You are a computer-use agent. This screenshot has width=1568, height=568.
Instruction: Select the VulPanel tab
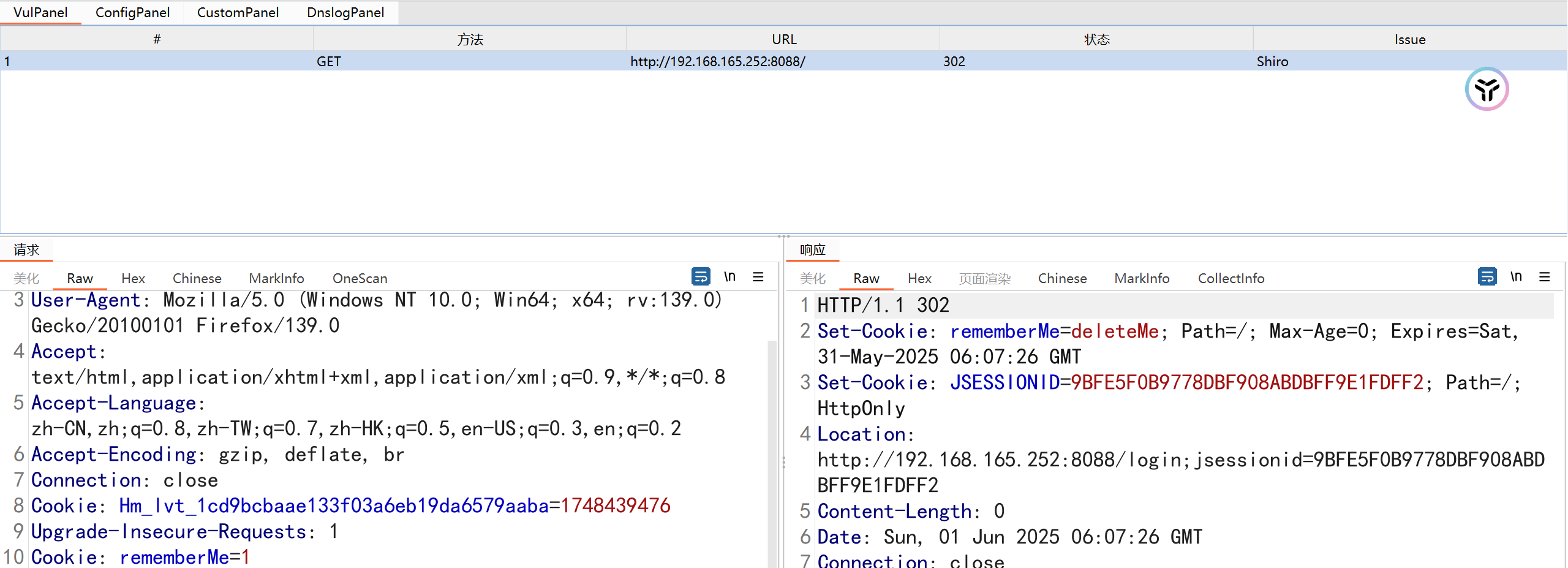(40, 13)
